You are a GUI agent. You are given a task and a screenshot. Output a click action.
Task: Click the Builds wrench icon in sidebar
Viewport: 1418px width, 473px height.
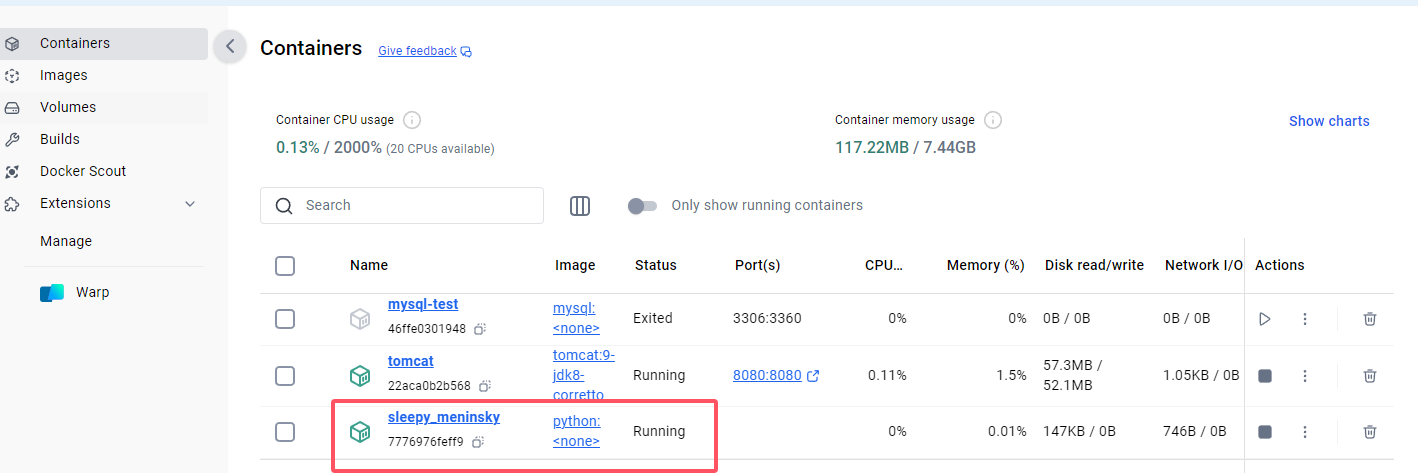[12, 140]
